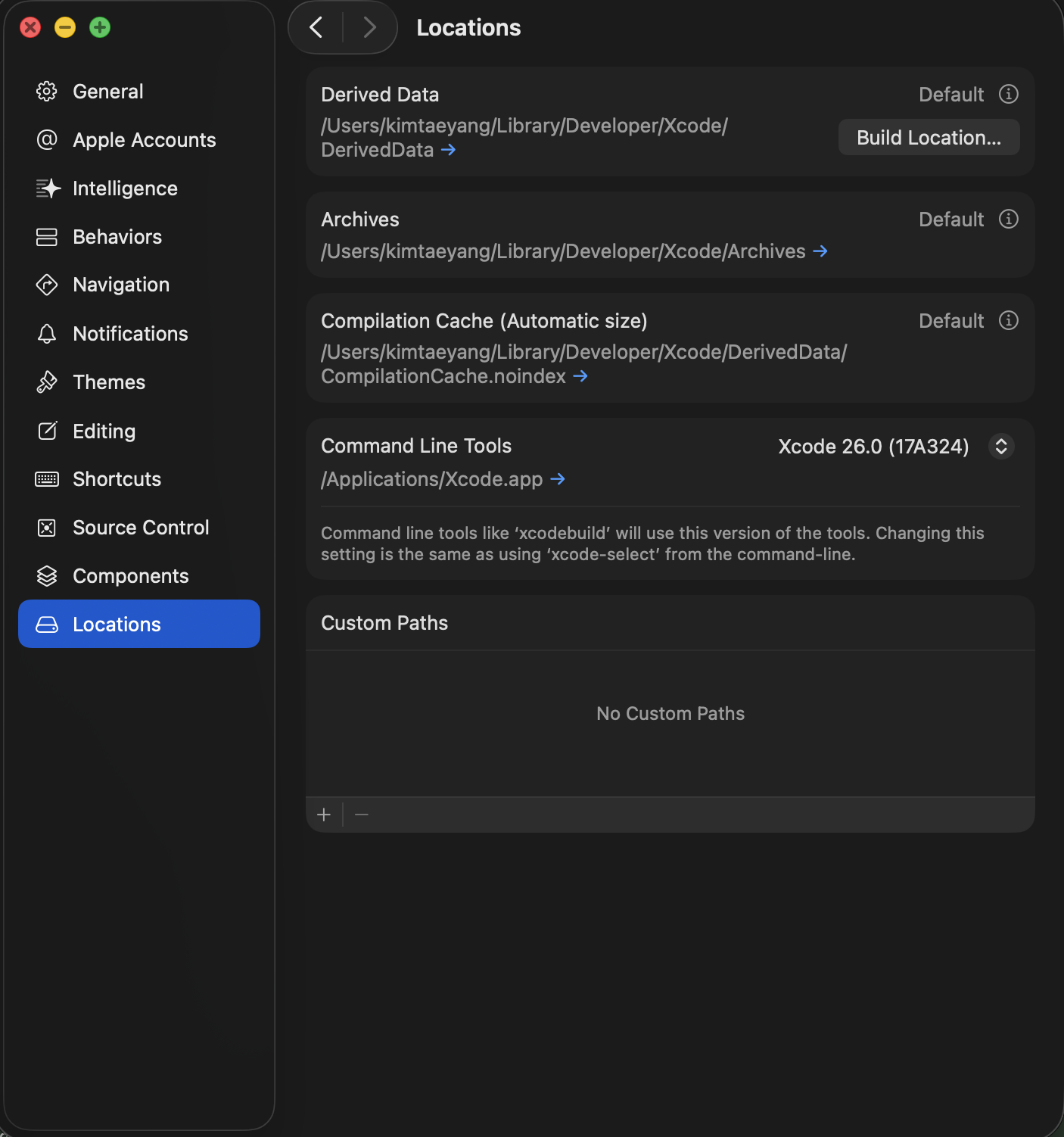The image size is (1064, 1137).
Task: Click the No Custom Paths placeholder
Action: tap(670, 713)
